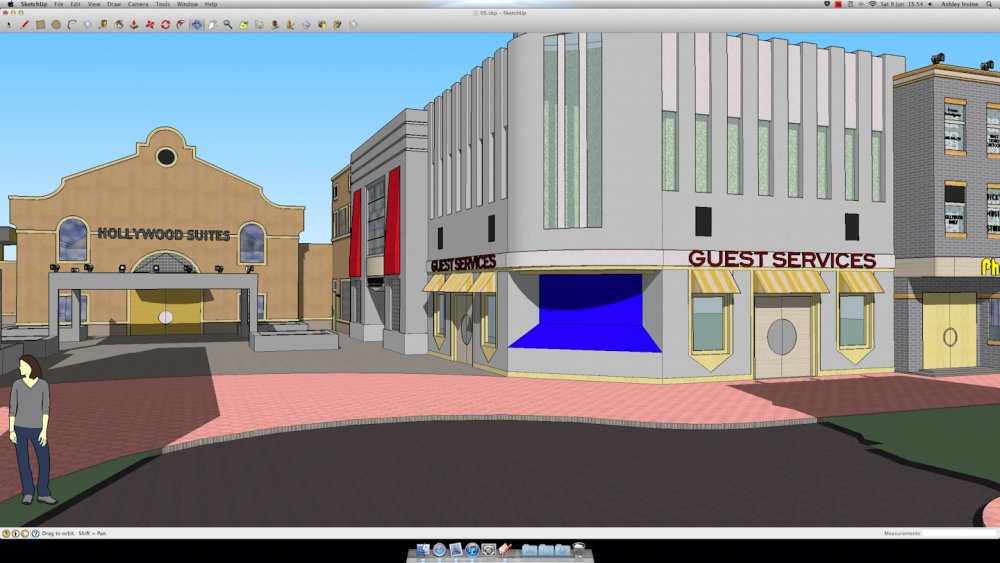Open the Tools menu
Image resolution: width=1000 pixels, height=563 pixels.
[x=163, y=4]
